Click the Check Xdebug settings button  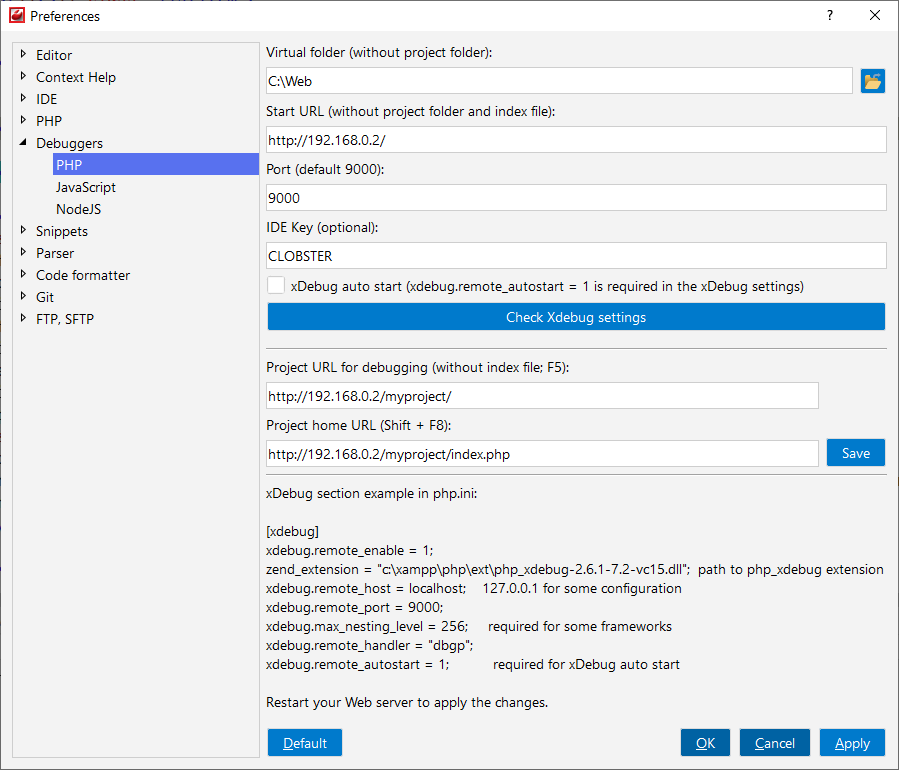576,316
